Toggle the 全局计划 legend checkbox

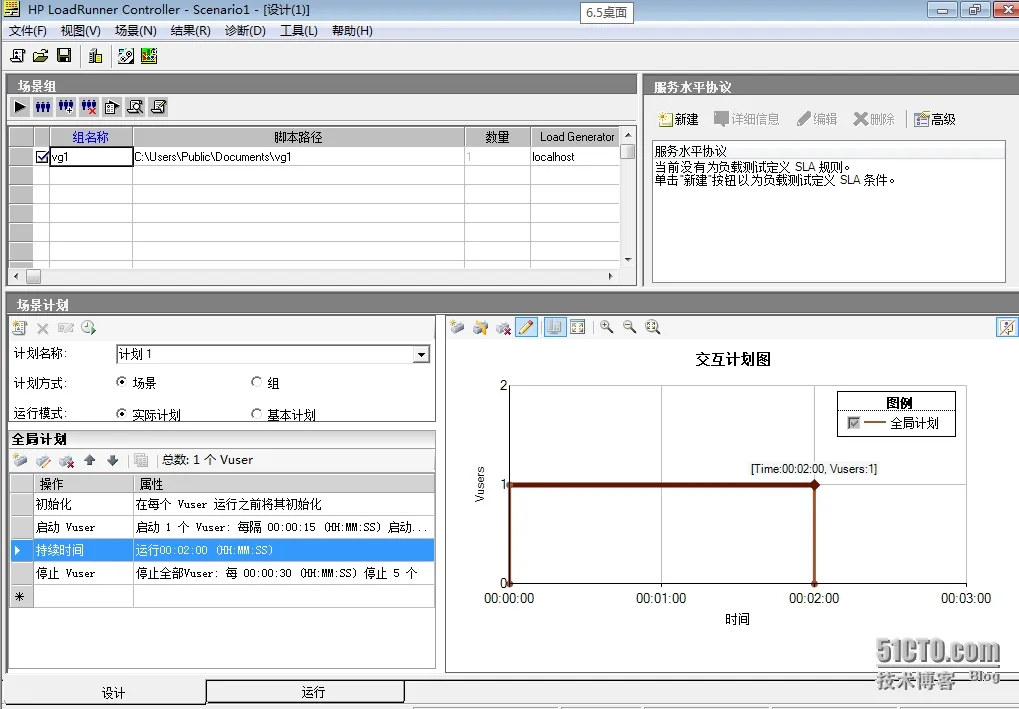(x=853, y=423)
